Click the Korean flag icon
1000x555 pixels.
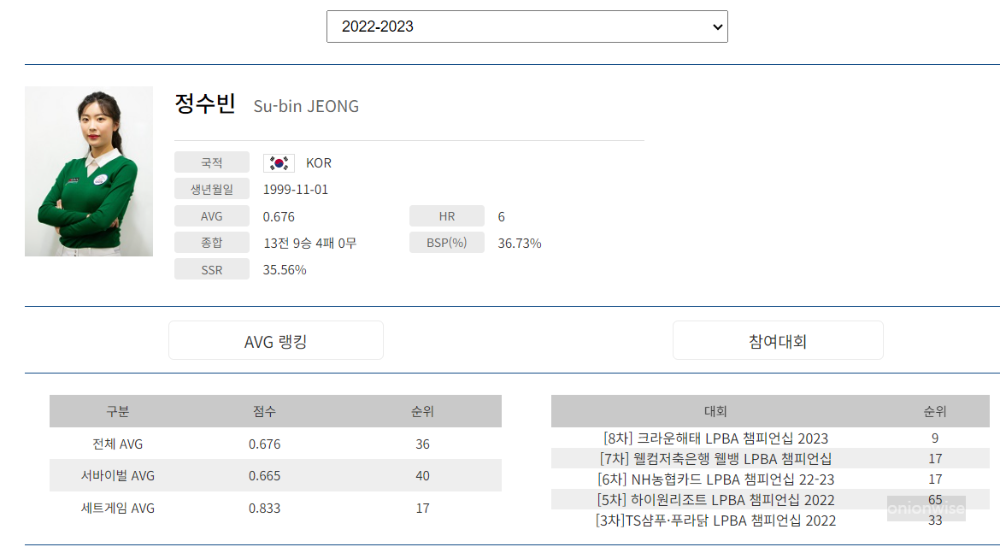[279, 163]
